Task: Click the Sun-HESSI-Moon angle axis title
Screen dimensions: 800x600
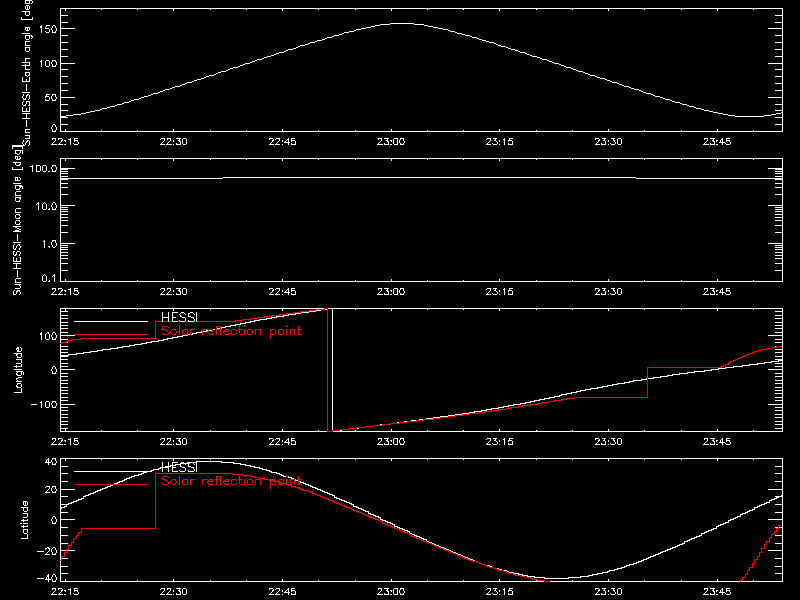Action: [x=17, y=222]
